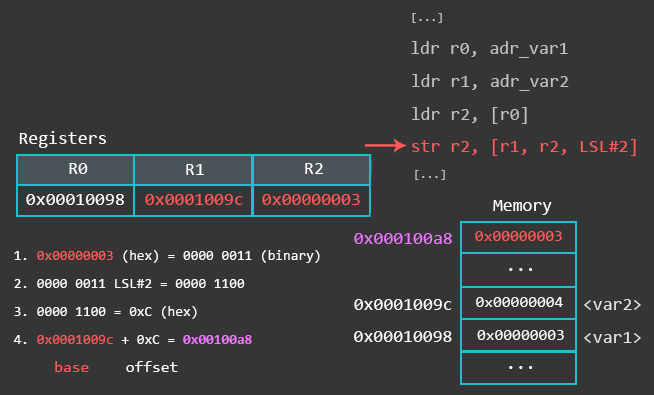This screenshot has height=395, width=654.
Task: Click R1 value 0x0001009c in registers table
Action: coord(194,200)
